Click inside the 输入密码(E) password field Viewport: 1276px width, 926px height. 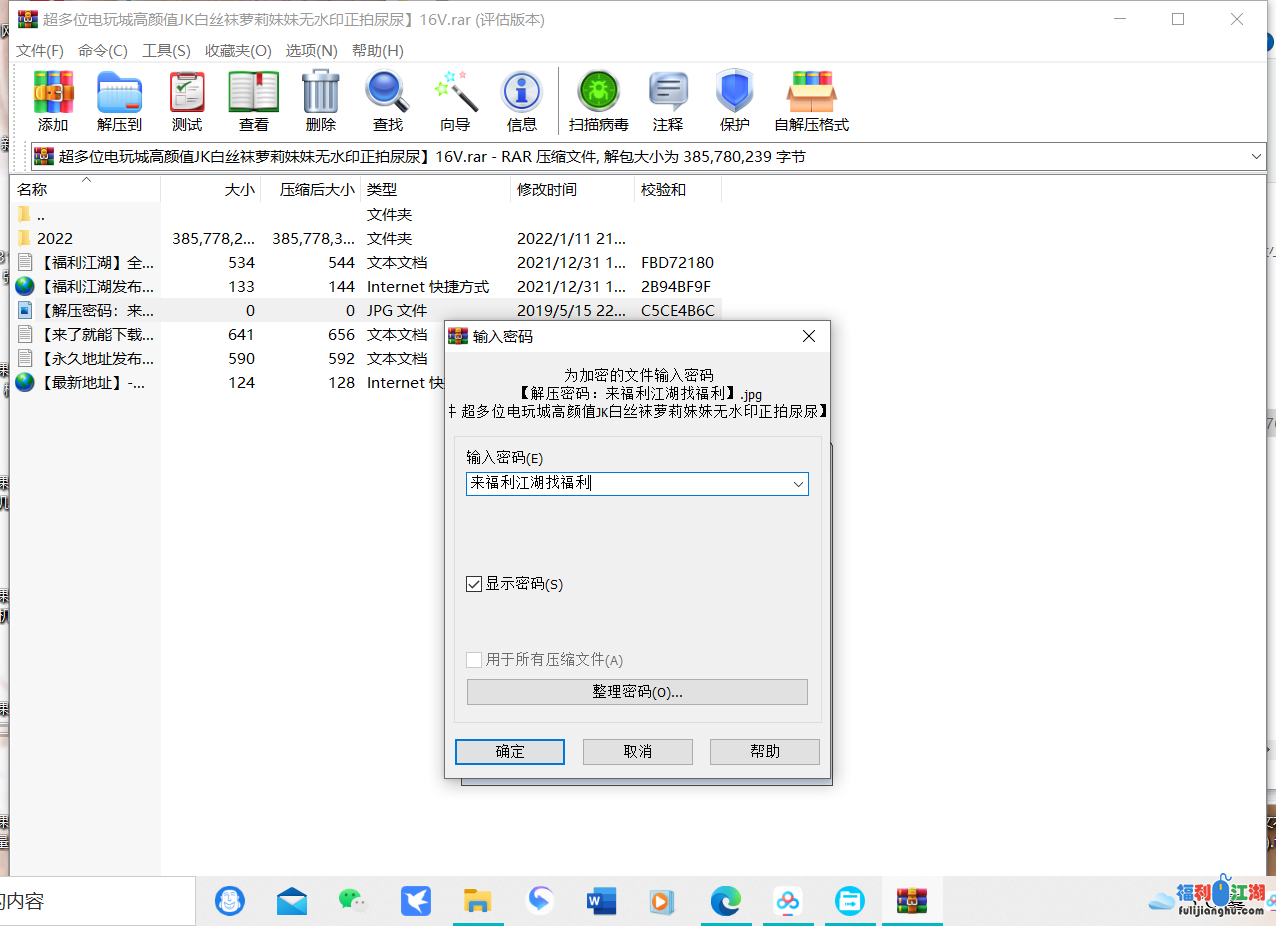click(x=600, y=484)
